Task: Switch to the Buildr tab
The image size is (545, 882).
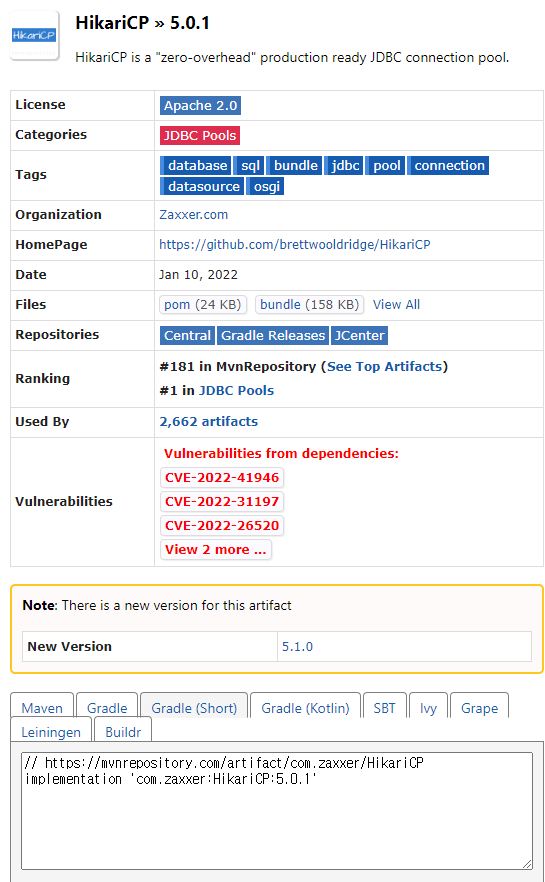Action: coord(123,732)
